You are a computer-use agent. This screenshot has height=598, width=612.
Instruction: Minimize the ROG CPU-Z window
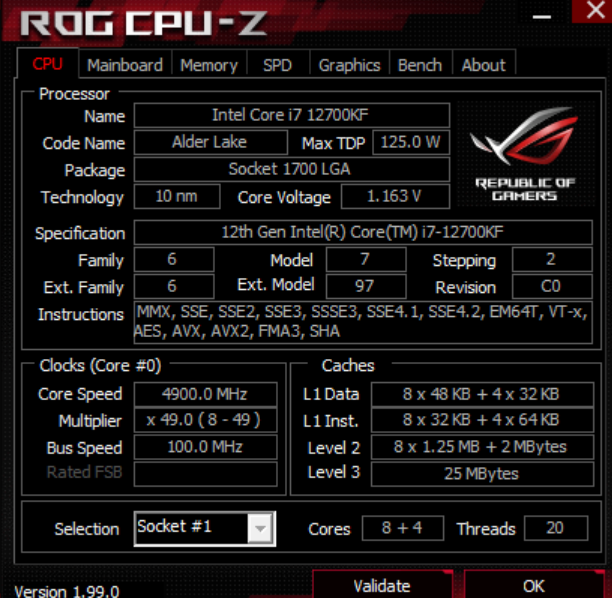click(x=542, y=17)
